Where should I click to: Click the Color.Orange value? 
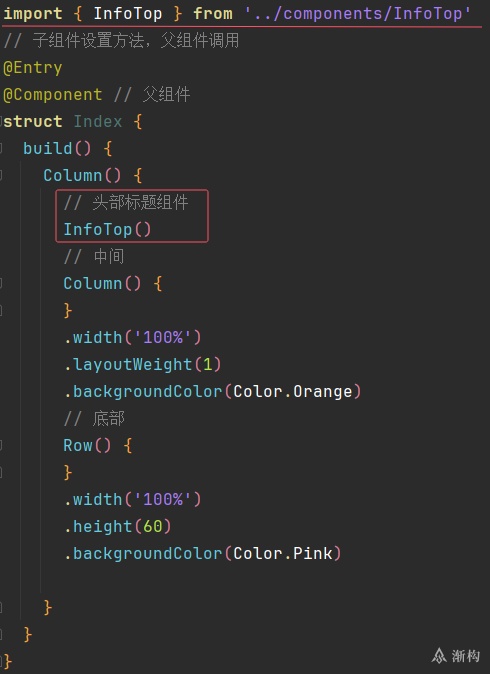[x=293, y=392]
